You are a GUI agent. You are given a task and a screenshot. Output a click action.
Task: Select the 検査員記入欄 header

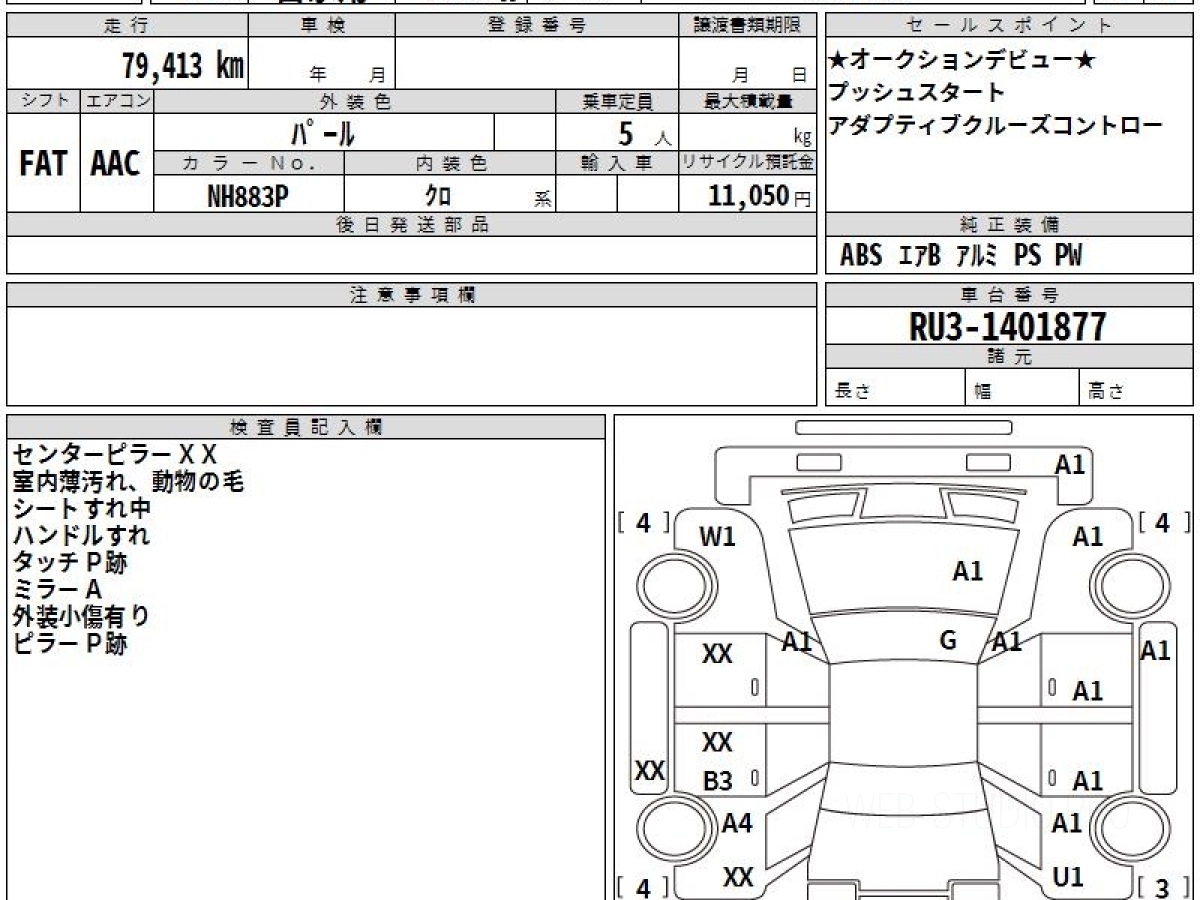click(x=306, y=427)
